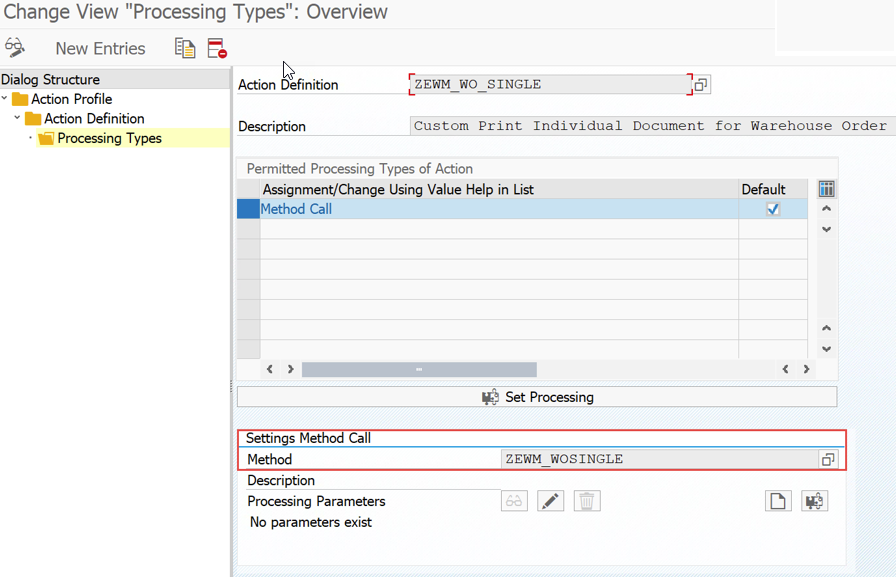The width and height of the screenshot is (896, 577).
Task: Click edit parameters pencil icon
Action: coord(550,501)
